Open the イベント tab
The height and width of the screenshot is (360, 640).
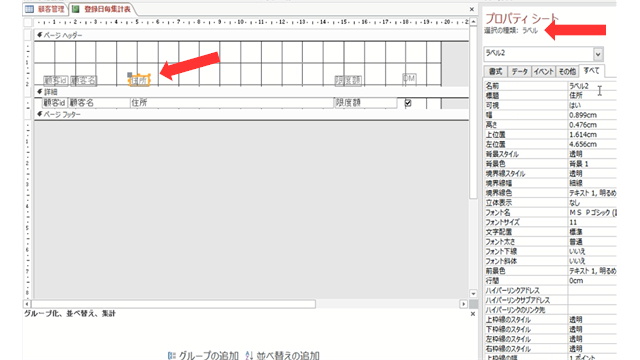pos(543,71)
